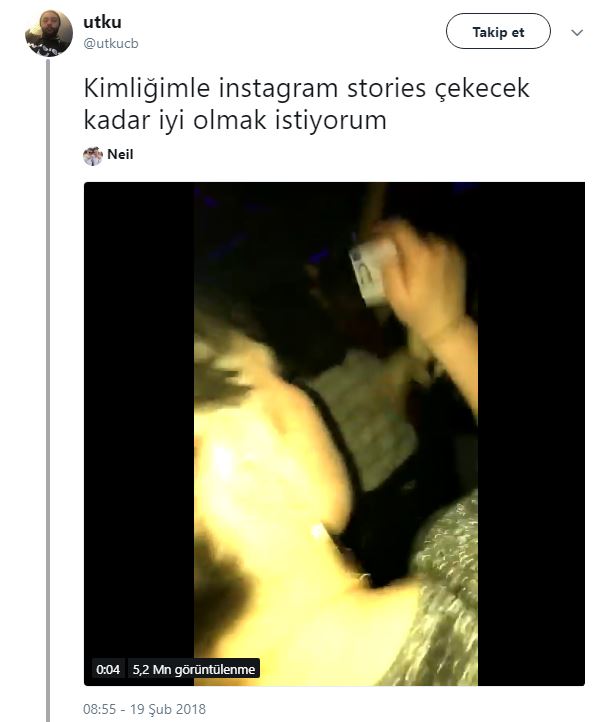Screen dimensions: 611x722
Task: Open the @utkucb handle link
Action: 111,43
